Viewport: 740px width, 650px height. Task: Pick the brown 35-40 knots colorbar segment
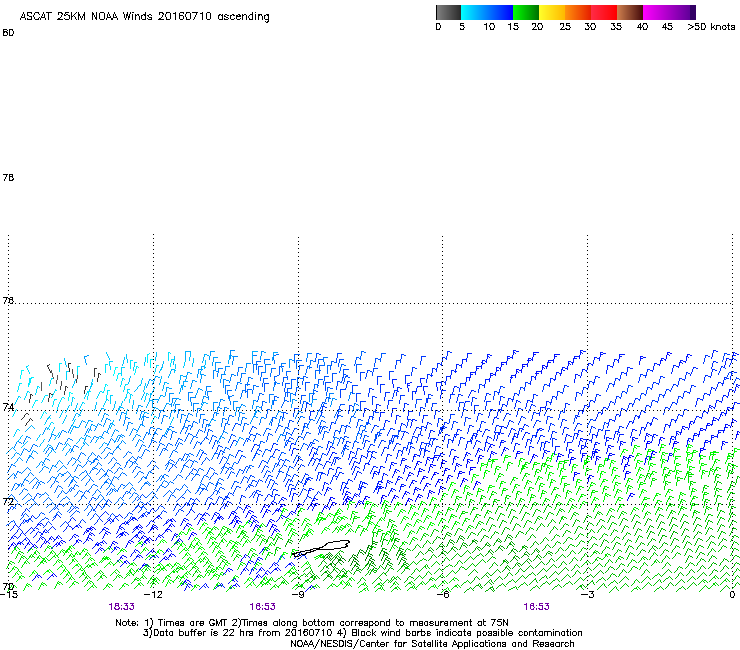[630, 12]
